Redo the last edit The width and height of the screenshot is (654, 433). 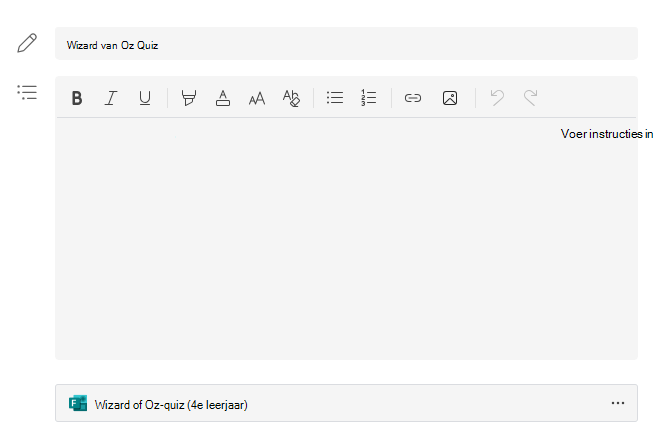(531, 98)
